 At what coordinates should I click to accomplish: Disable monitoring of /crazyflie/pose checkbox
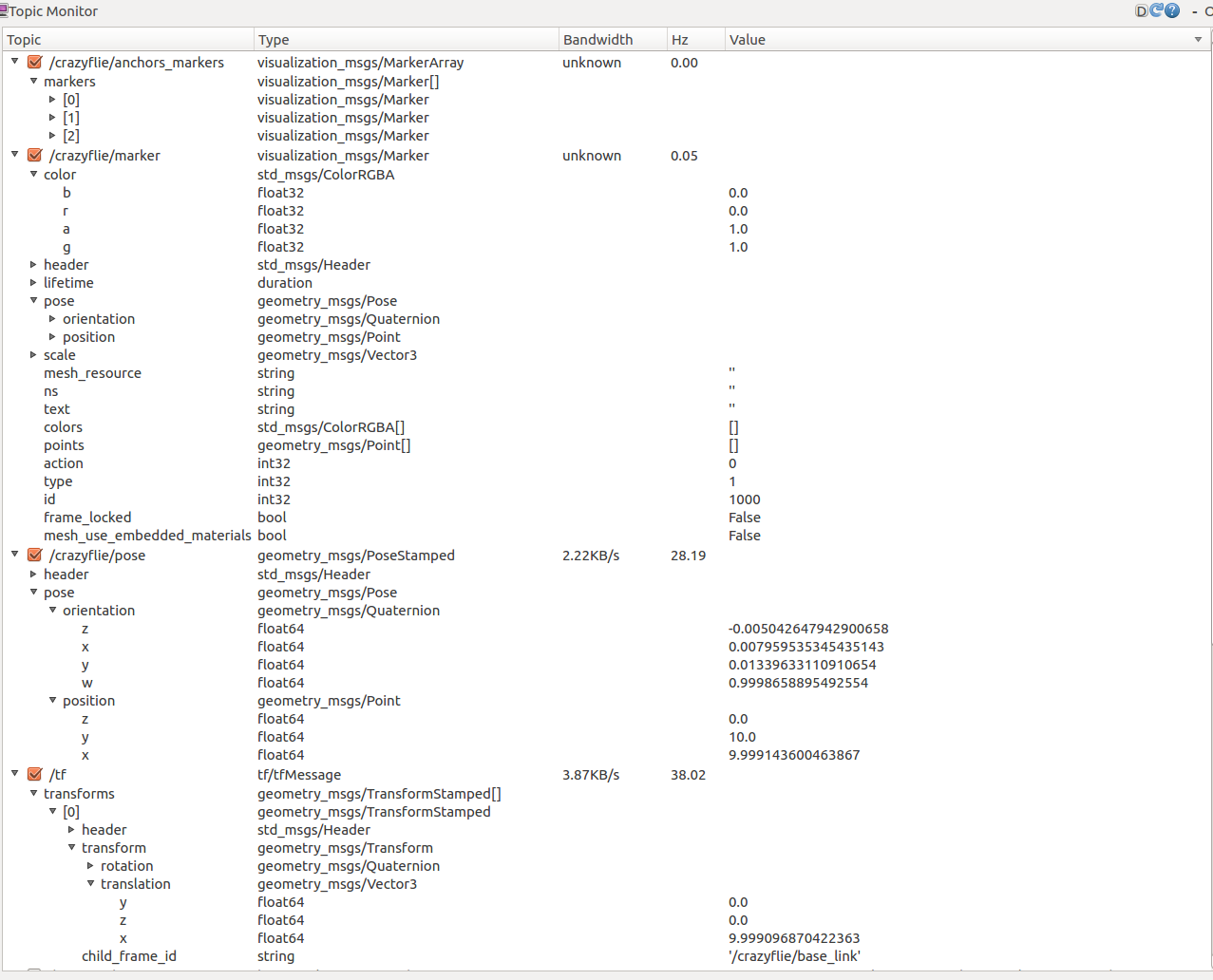pyautogui.click(x=35, y=555)
